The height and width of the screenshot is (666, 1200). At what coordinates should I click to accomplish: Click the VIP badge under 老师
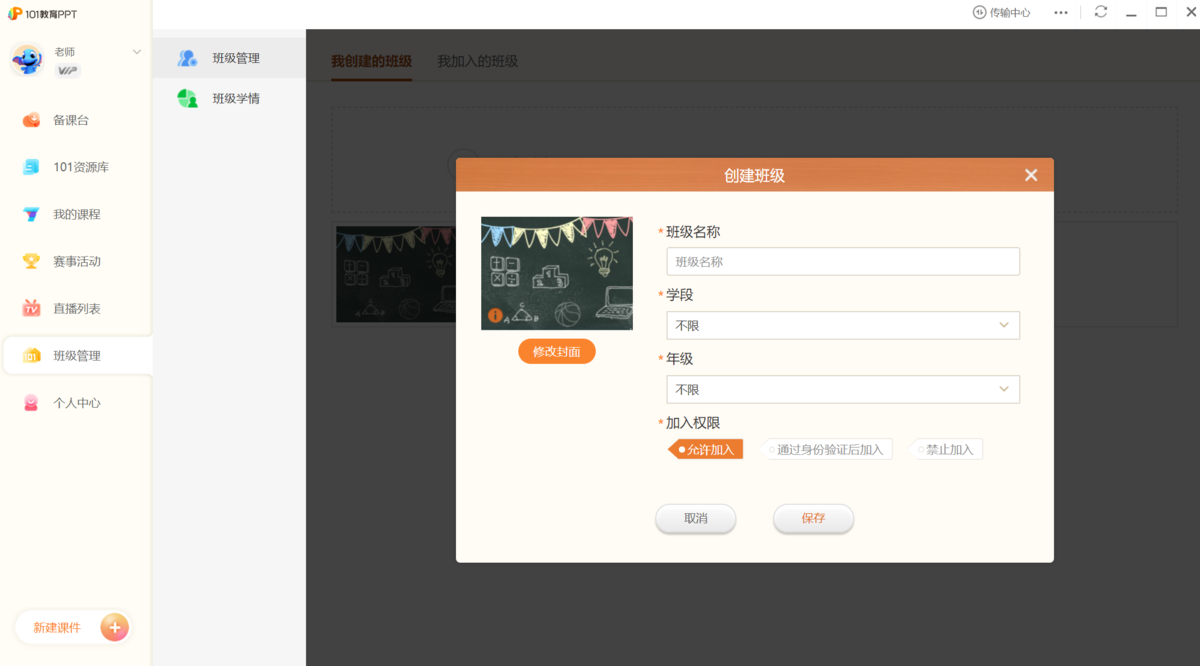67,71
